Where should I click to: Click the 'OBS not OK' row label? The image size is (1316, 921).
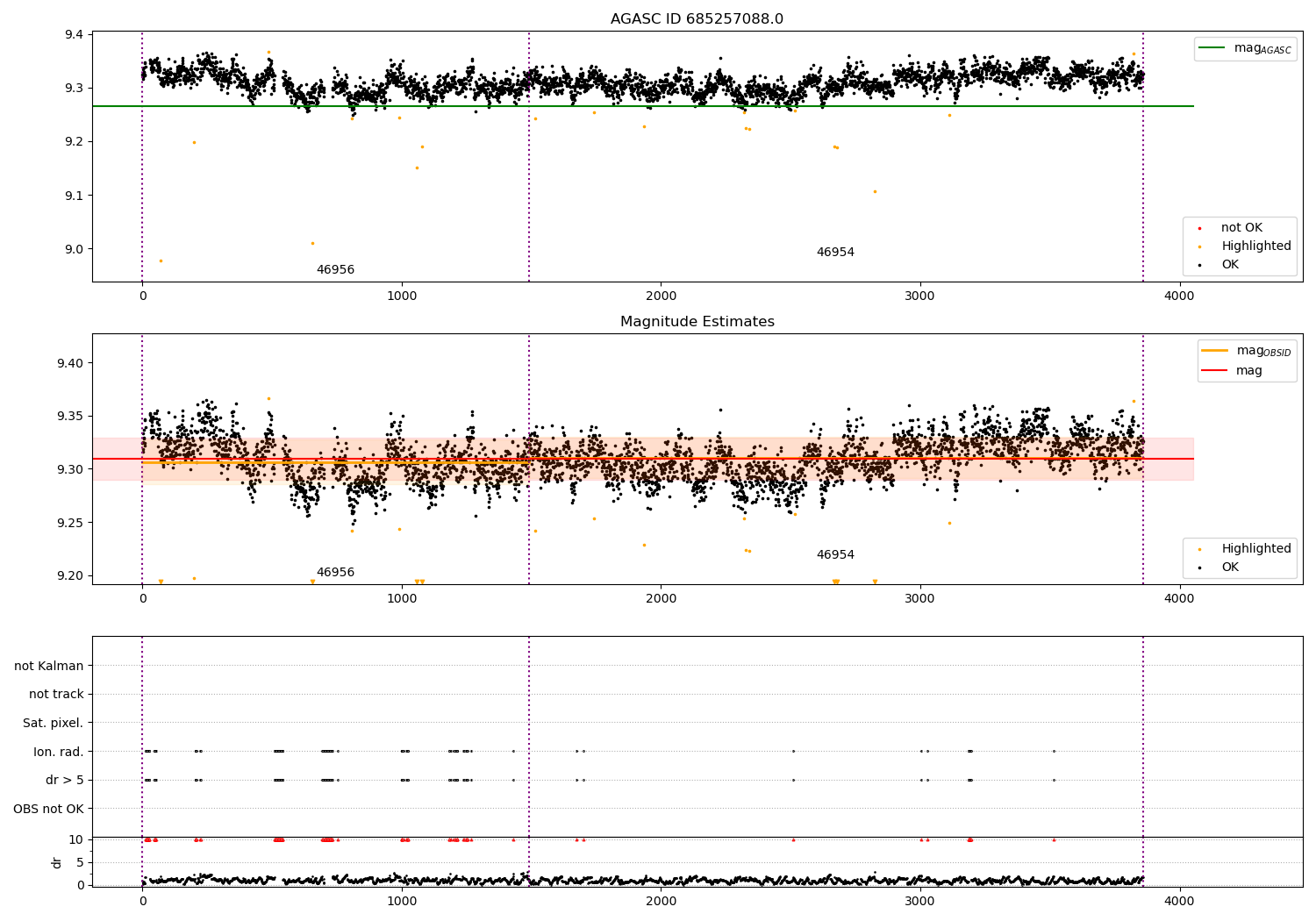[48, 809]
